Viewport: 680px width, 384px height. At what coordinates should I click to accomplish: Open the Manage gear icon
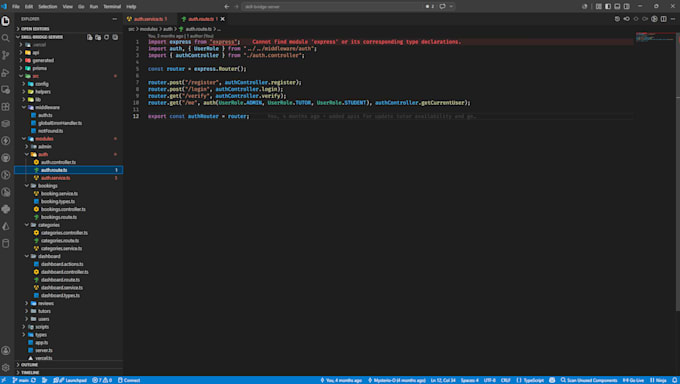pos(6,368)
